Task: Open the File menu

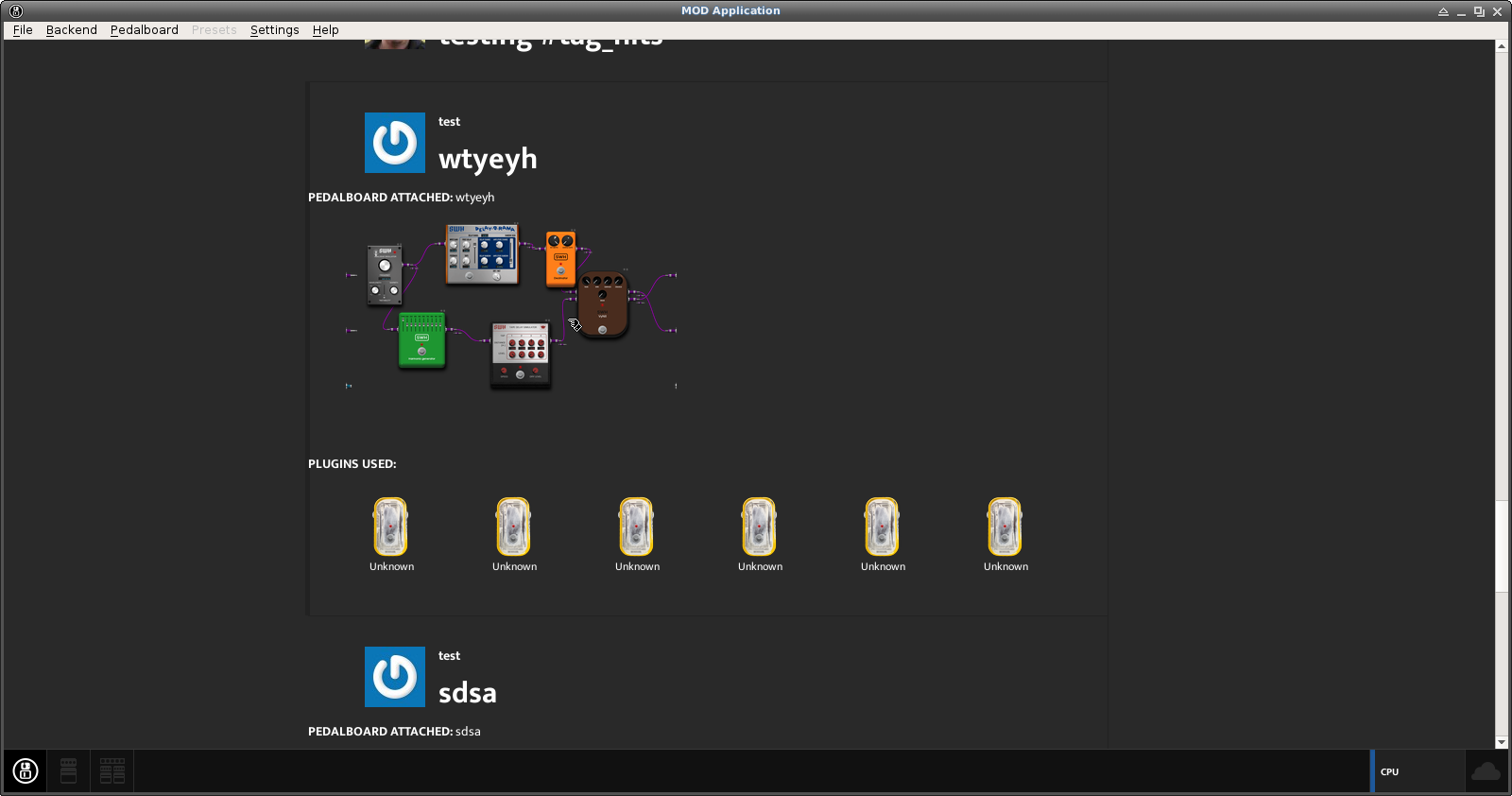Action: (23, 30)
